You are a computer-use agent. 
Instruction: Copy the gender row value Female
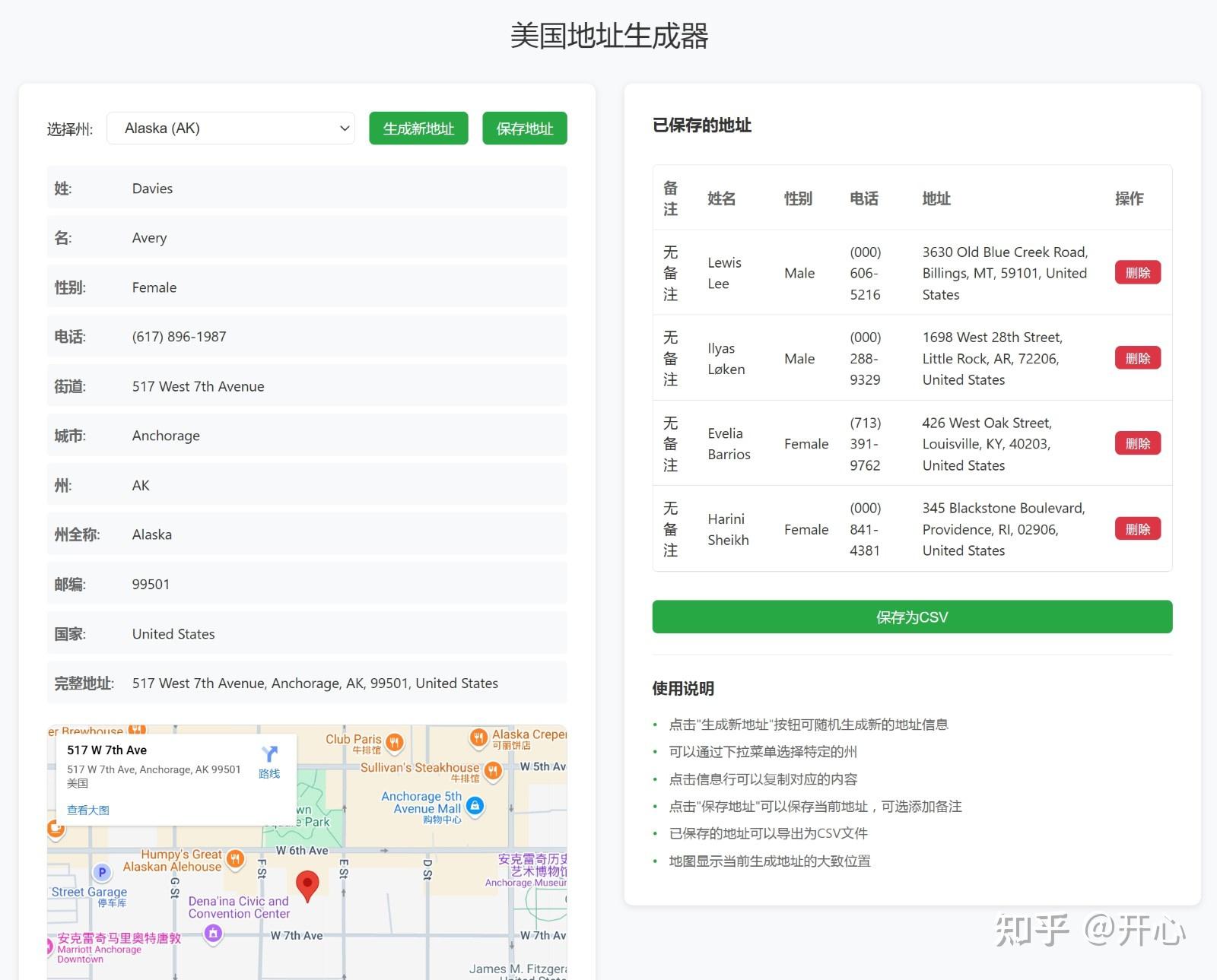(x=307, y=287)
